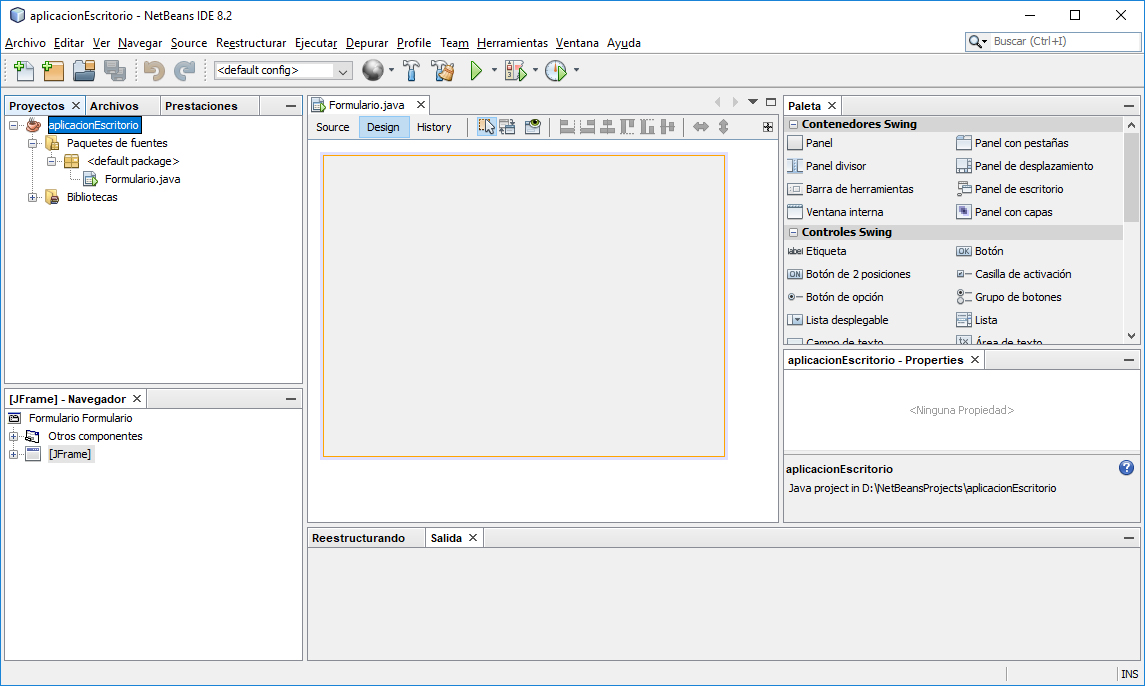Pick the Etiqueta label component from the palette
This screenshot has width=1145, height=686.
pyautogui.click(x=816, y=251)
